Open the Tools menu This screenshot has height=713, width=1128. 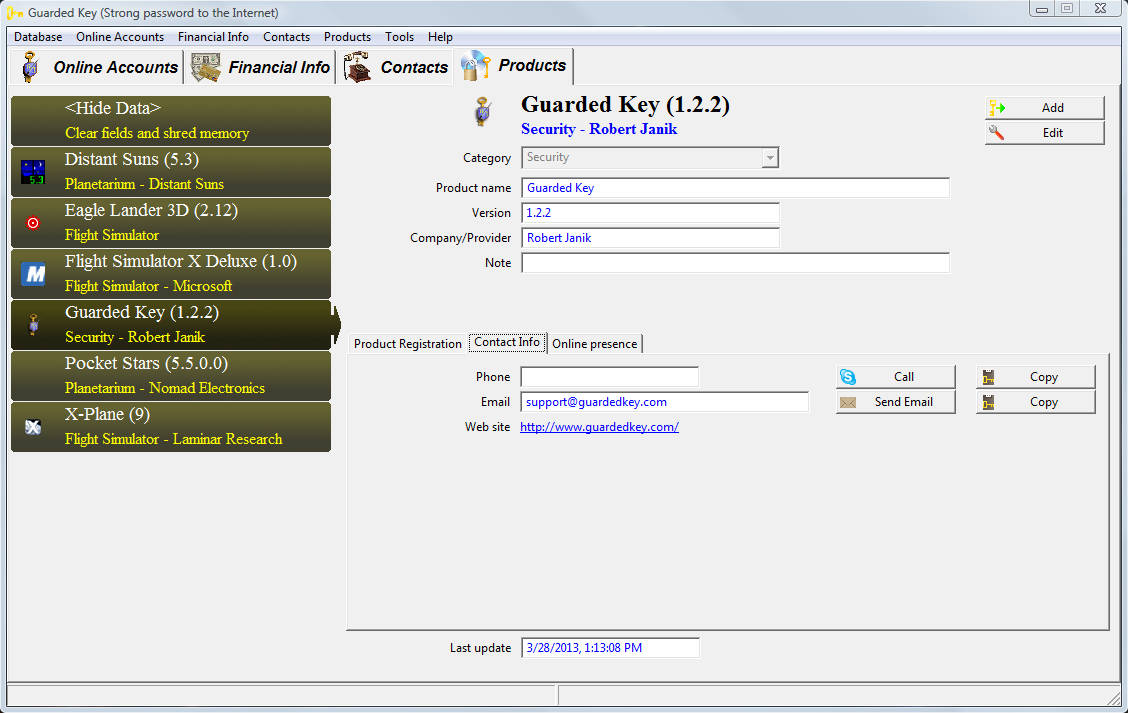(x=399, y=37)
